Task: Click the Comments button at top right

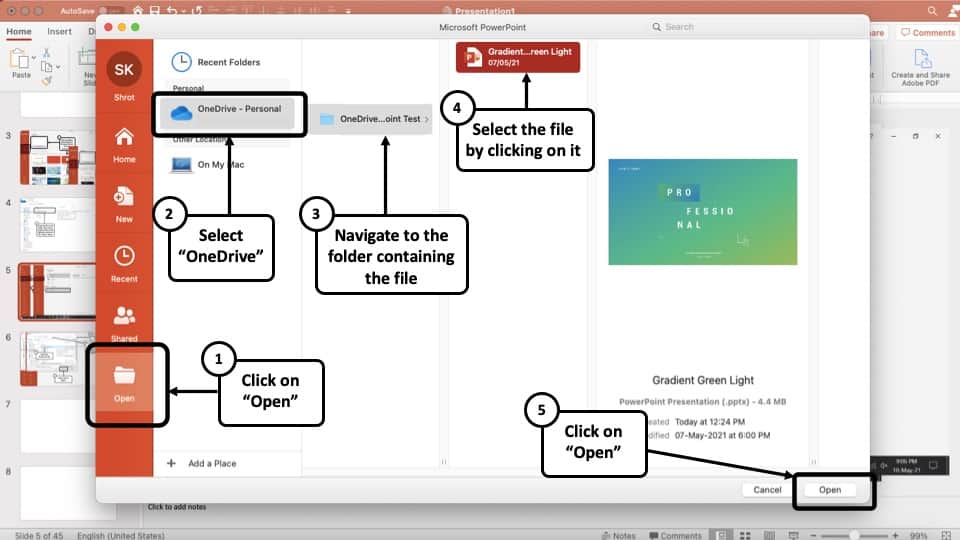Action: click(927, 32)
